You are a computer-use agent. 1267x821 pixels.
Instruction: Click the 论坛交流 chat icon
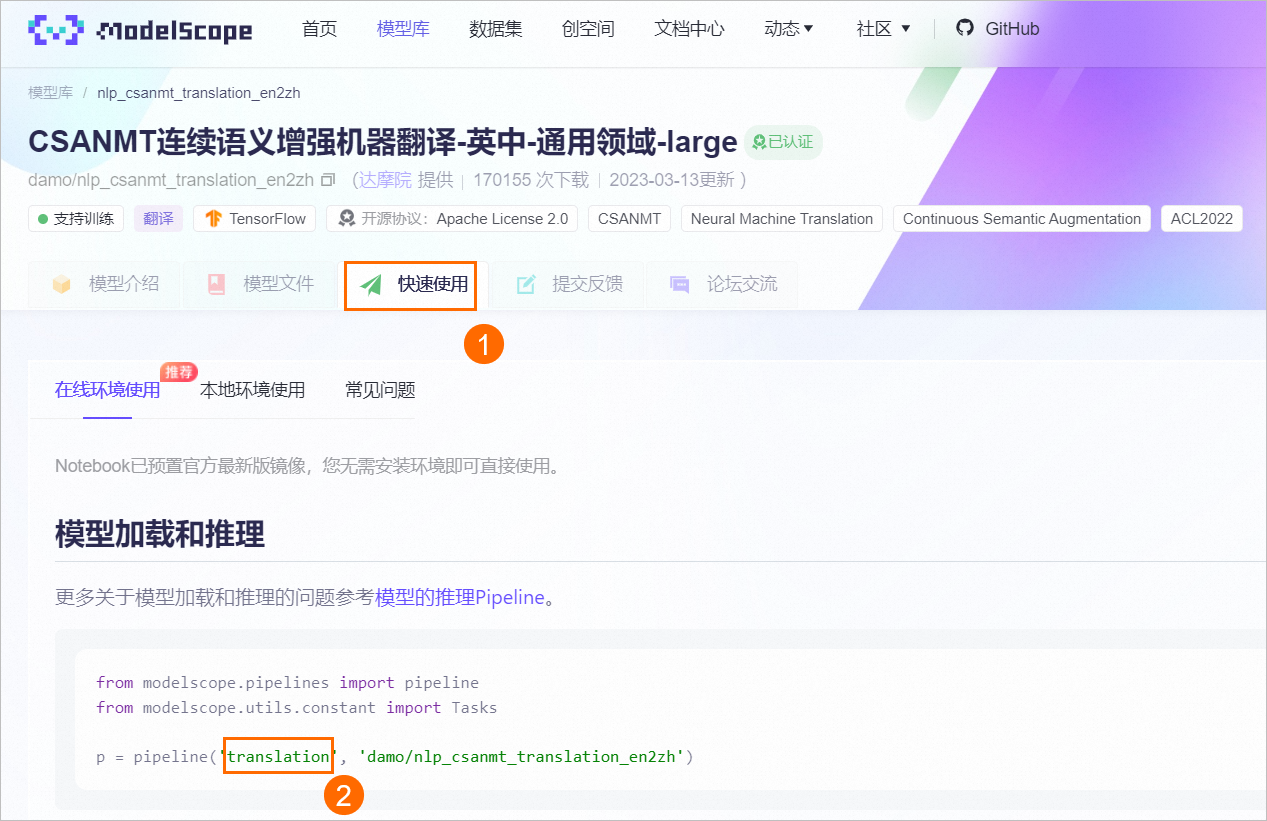point(679,284)
